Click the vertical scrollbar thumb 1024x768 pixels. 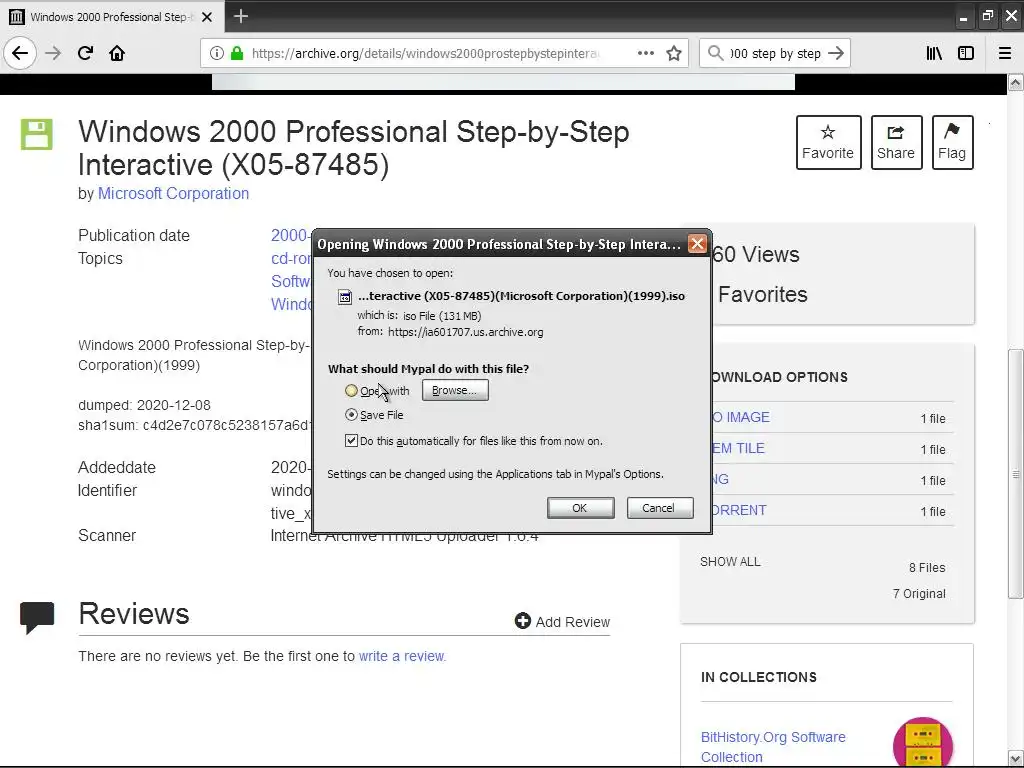pos(1016,473)
